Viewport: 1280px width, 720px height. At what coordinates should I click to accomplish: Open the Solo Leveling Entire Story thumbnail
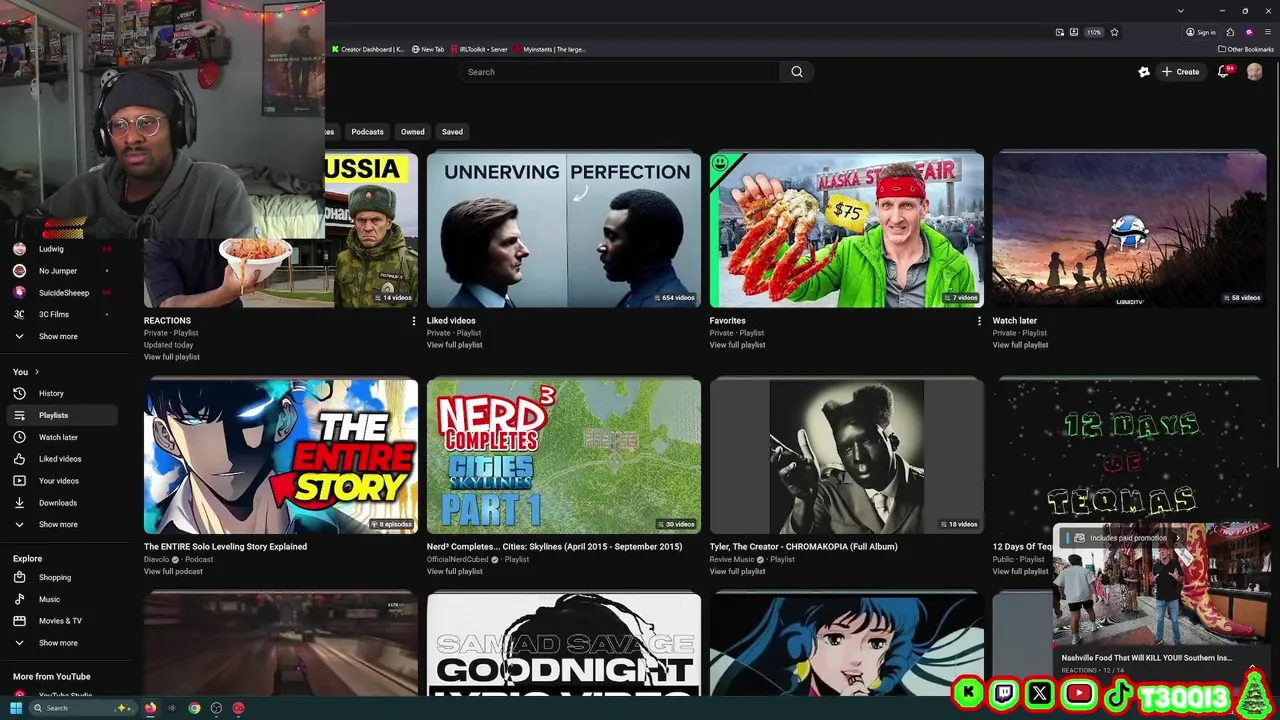pyautogui.click(x=281, y=456)
